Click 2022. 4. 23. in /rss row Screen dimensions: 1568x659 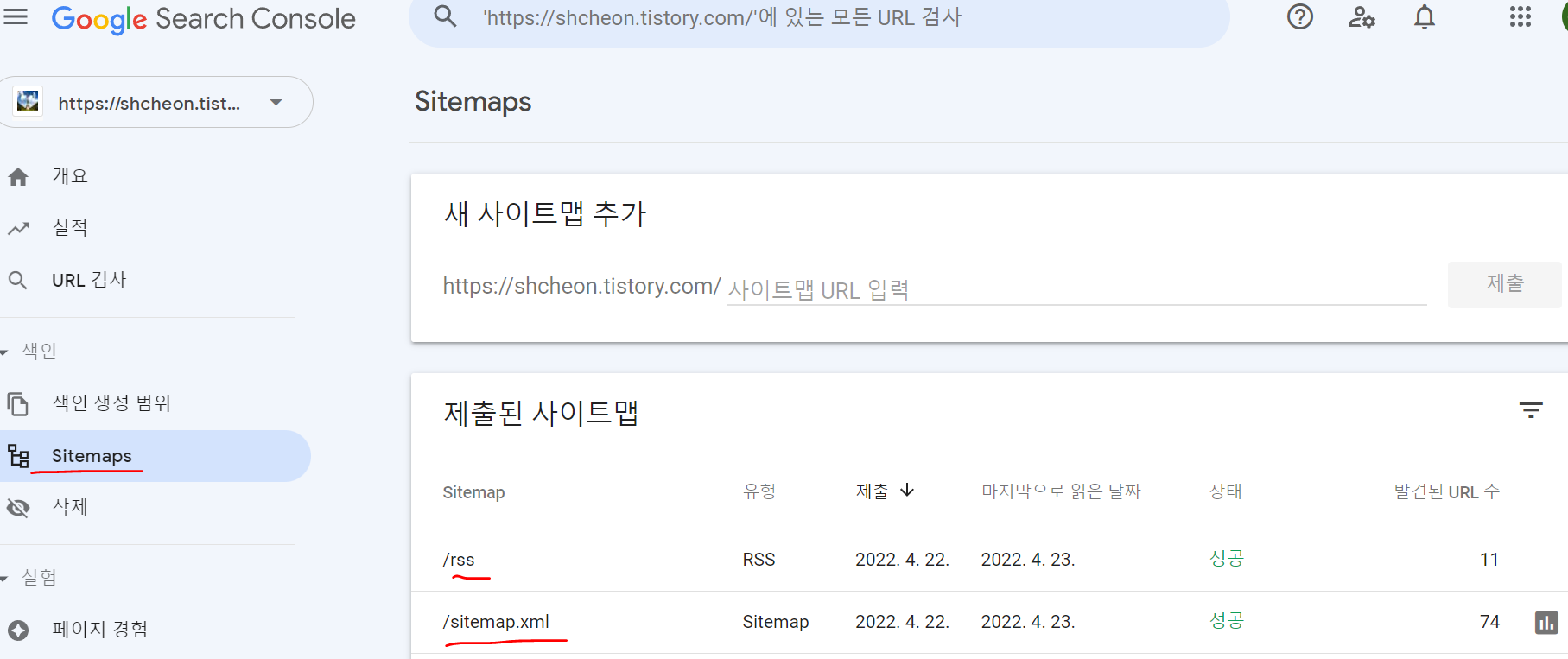[1028, 560]
